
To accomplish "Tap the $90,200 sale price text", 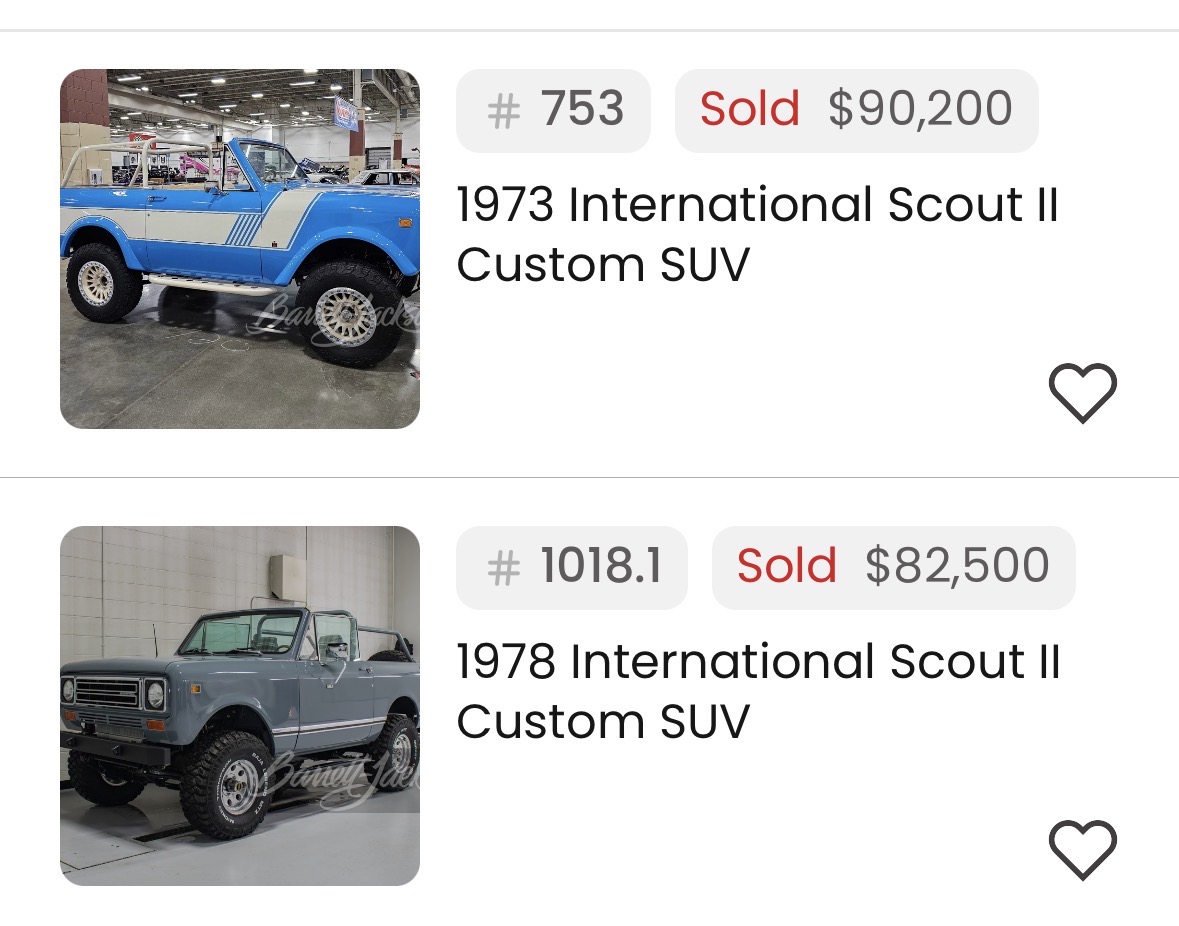I will tap(920, 110).
